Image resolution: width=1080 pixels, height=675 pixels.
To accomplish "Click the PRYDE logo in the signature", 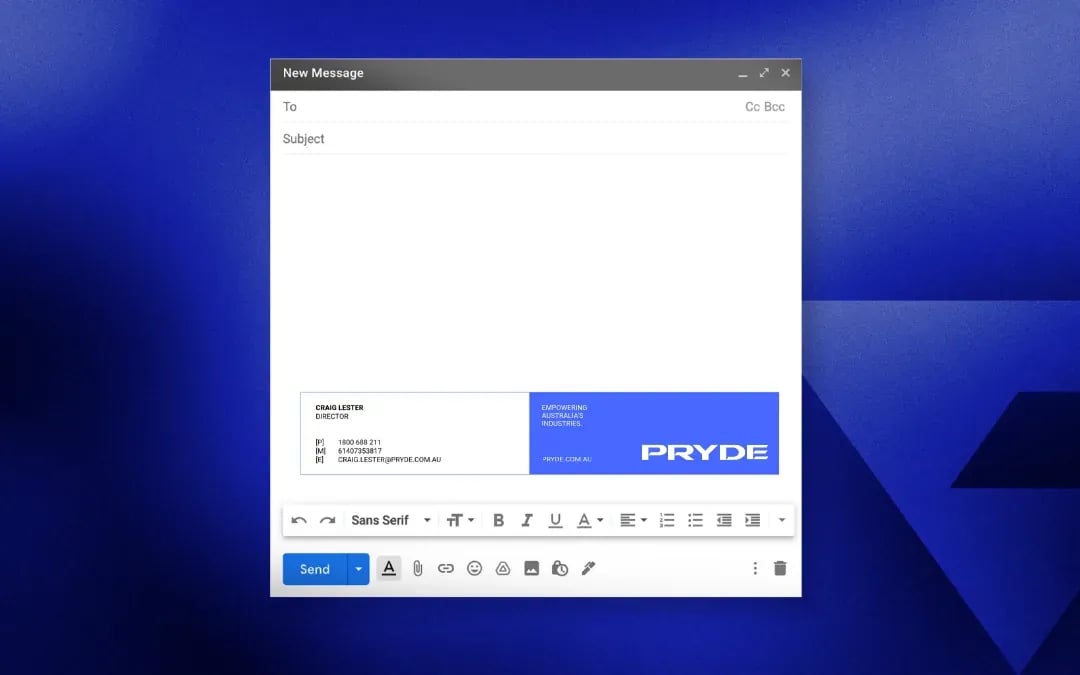I will click(705, 452).
